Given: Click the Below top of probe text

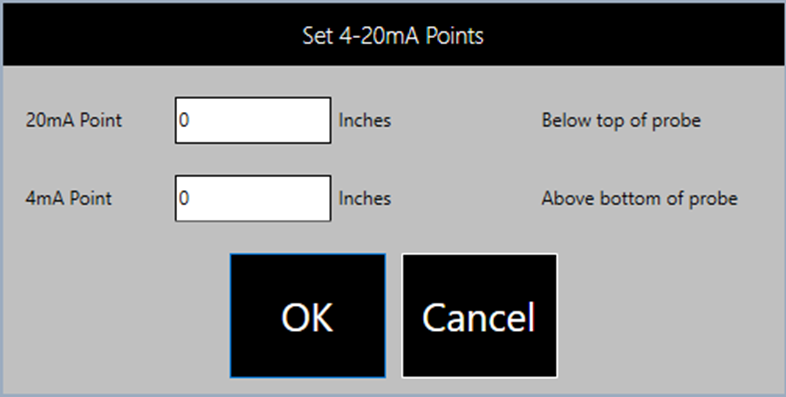Looking at the screenshot, I should tap(621, 120).
